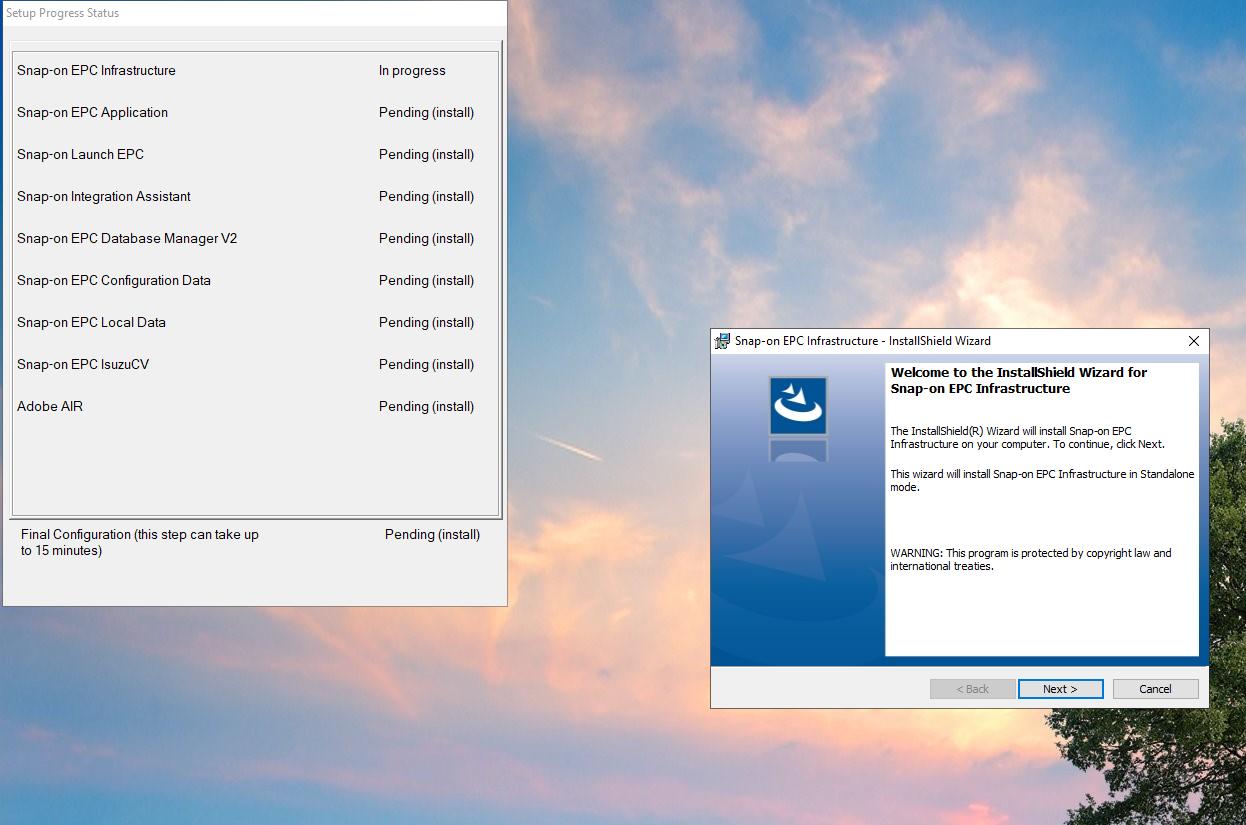
Task: Close the InstallShield Wizard window
Action: click(x=1193, y=341)
